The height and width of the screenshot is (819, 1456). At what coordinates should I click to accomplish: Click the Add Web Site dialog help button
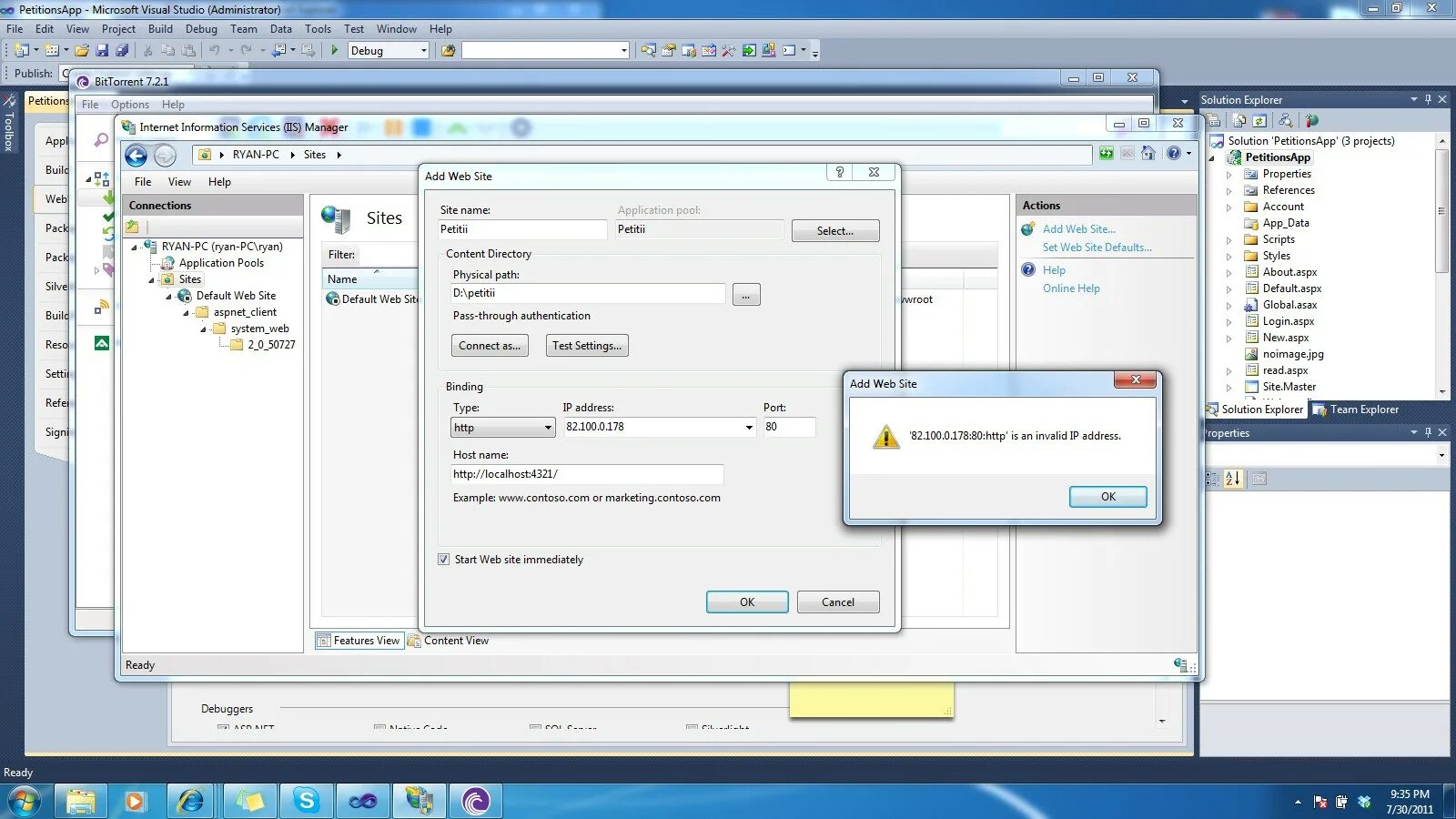click(839, 172)
